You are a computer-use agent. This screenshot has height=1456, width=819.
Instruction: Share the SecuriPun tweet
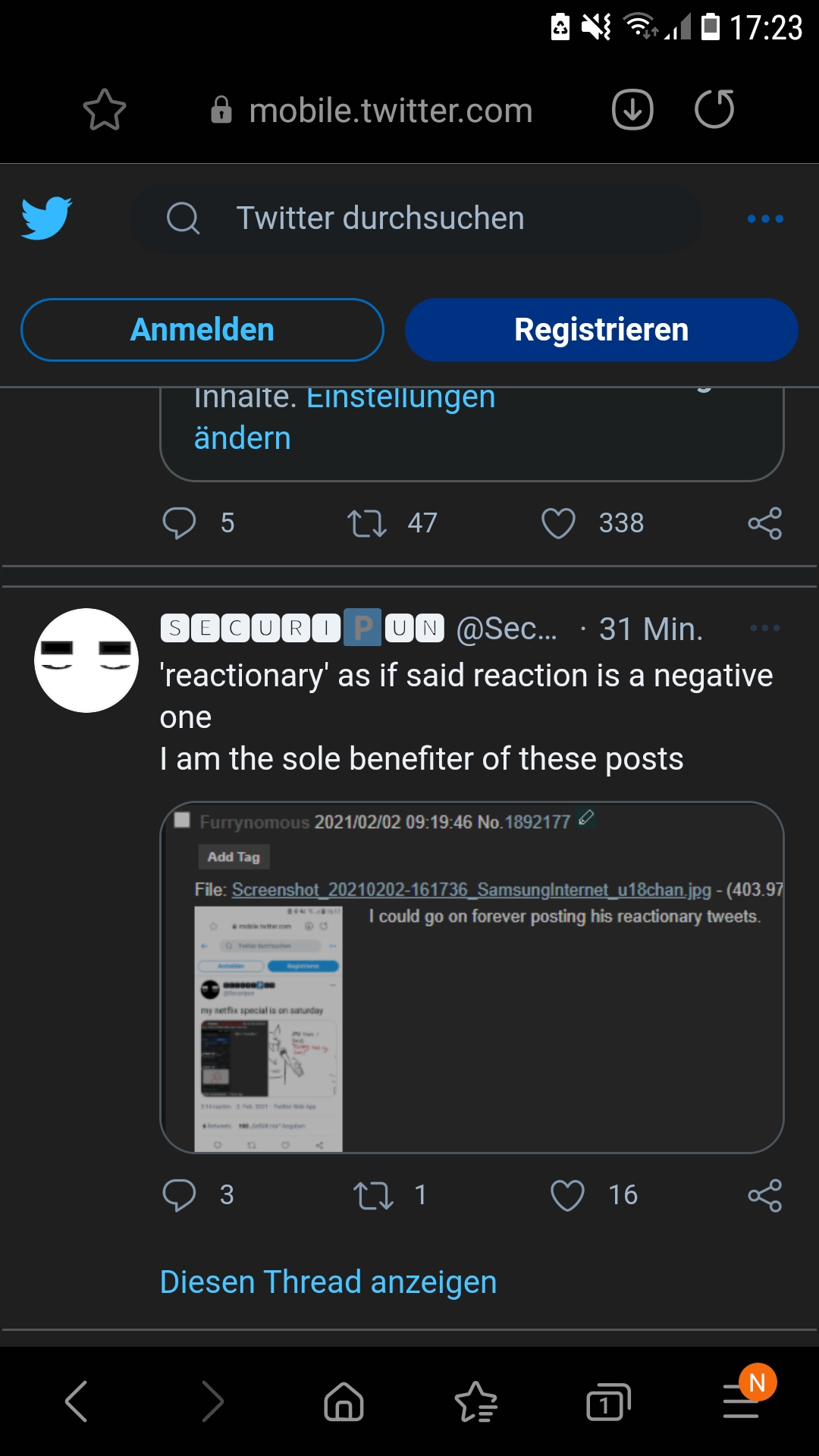click(764, 1195)
